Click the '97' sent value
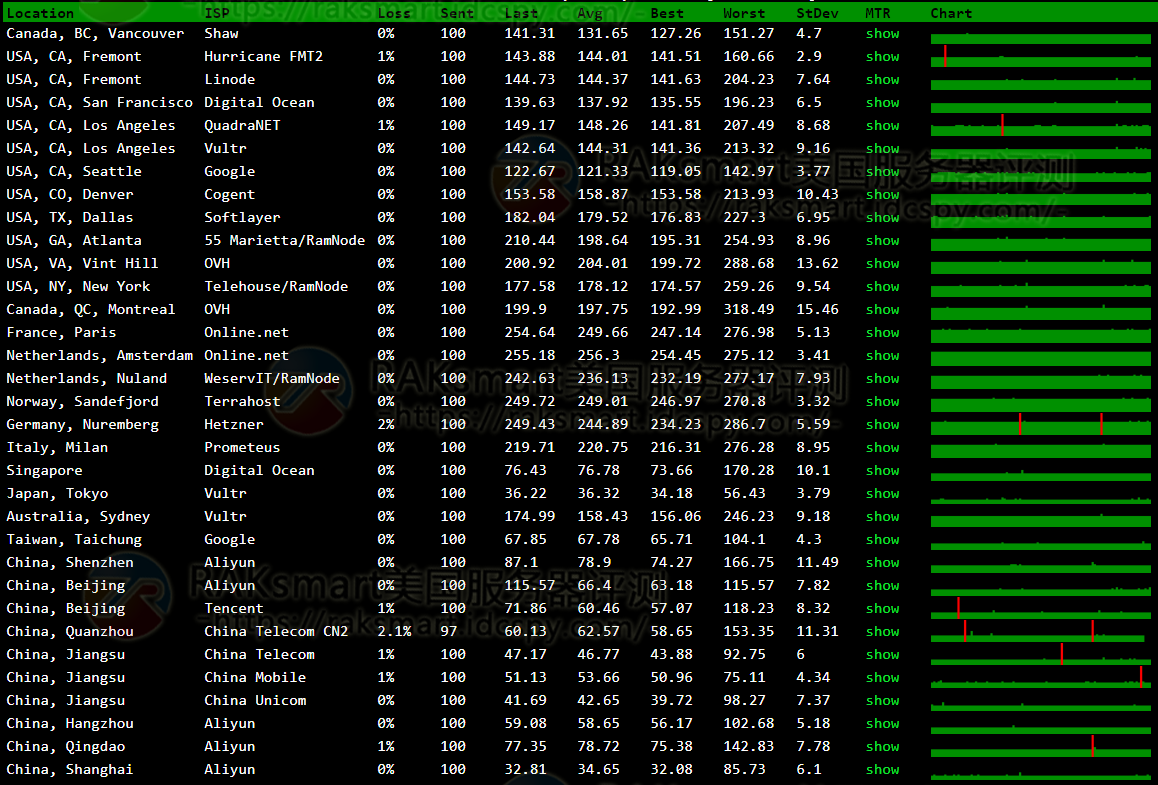Viewport: 1158px width, 785px height. (449, 631)
